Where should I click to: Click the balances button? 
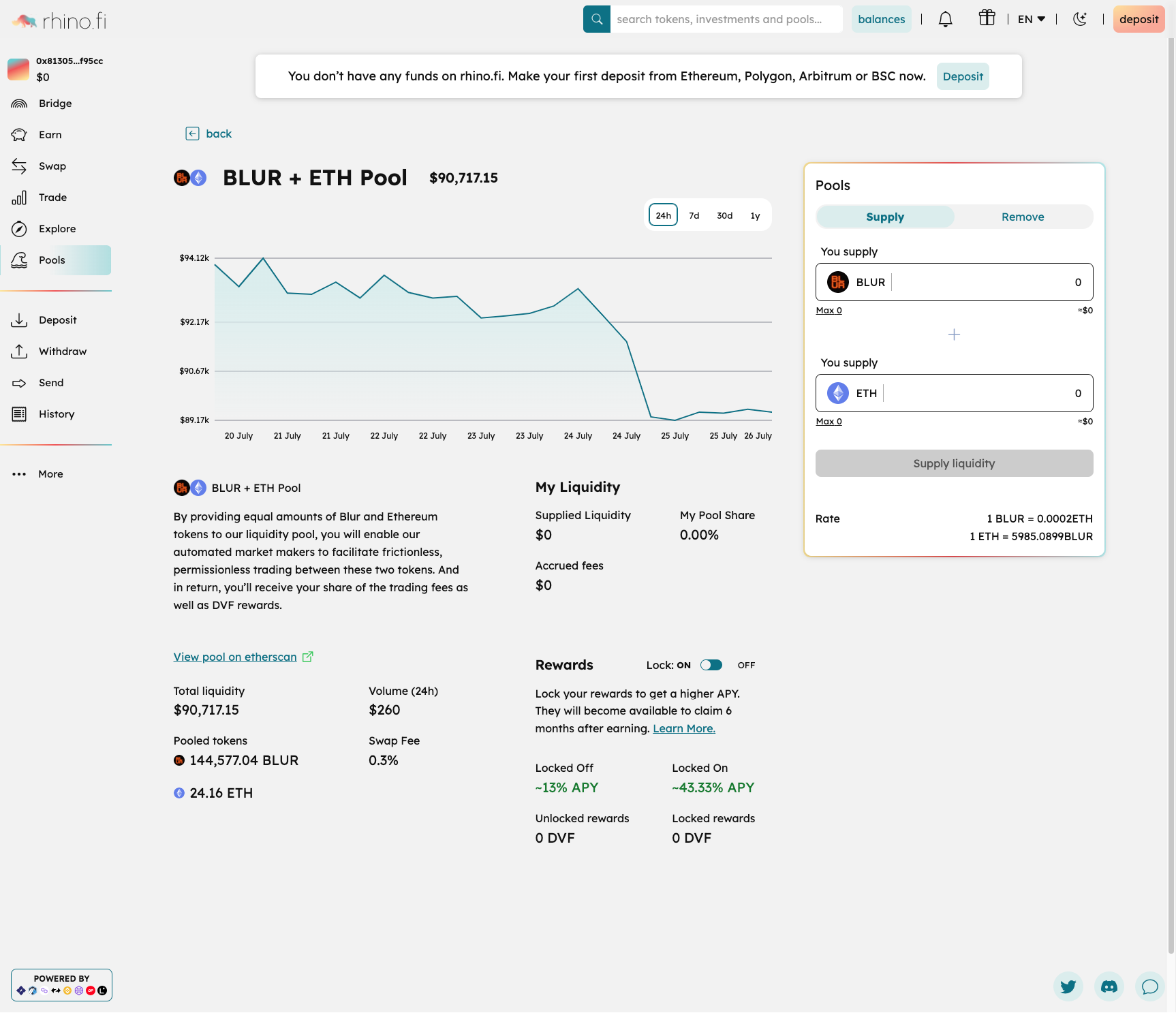(x=881, y=19)
